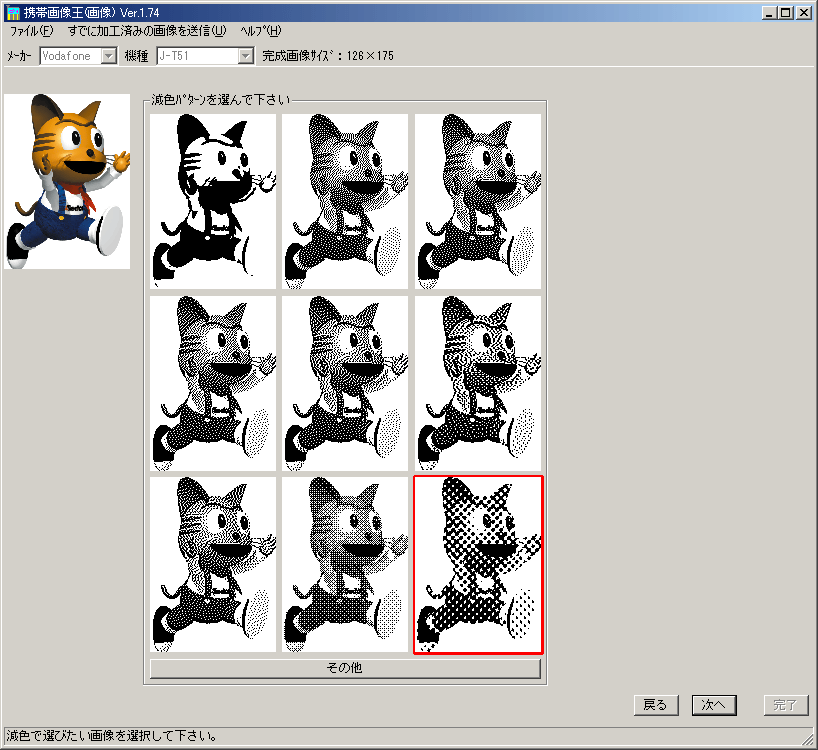Choose the red-outlined coarse halftone thumbnail
The width and height of the screenshot is (818, 750).
(x=478, y=564)
